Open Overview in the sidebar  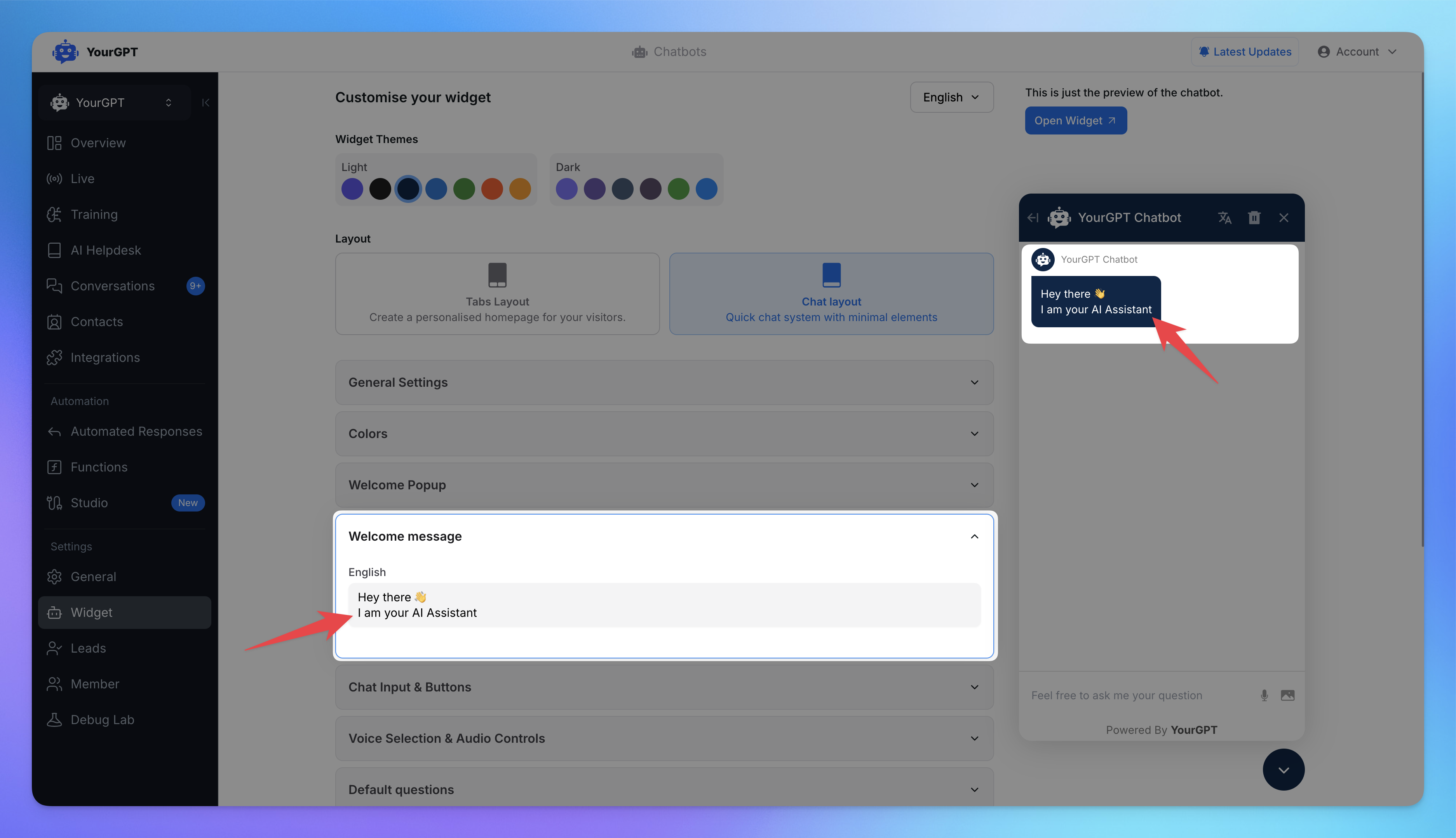coord(124,143)
